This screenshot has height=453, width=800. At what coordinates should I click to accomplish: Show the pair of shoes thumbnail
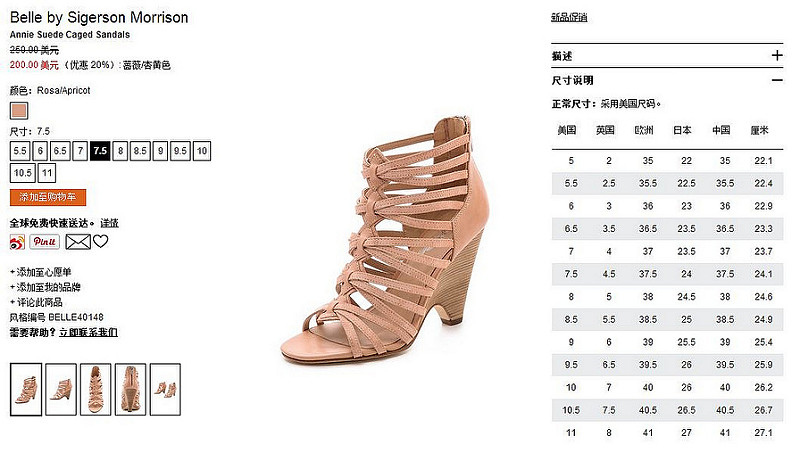(x=165, y=389)
